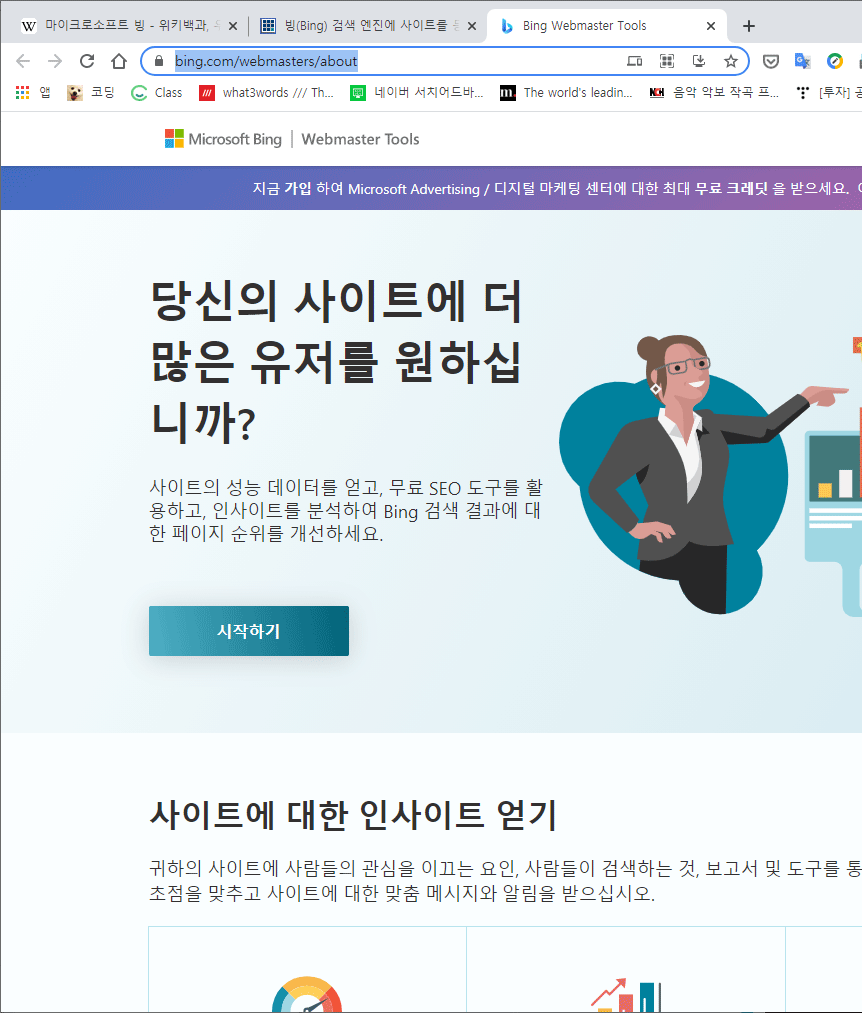Open the what3words bookmark
Image resolution: width=862 pixels, height=1013 pixels.
266,92
